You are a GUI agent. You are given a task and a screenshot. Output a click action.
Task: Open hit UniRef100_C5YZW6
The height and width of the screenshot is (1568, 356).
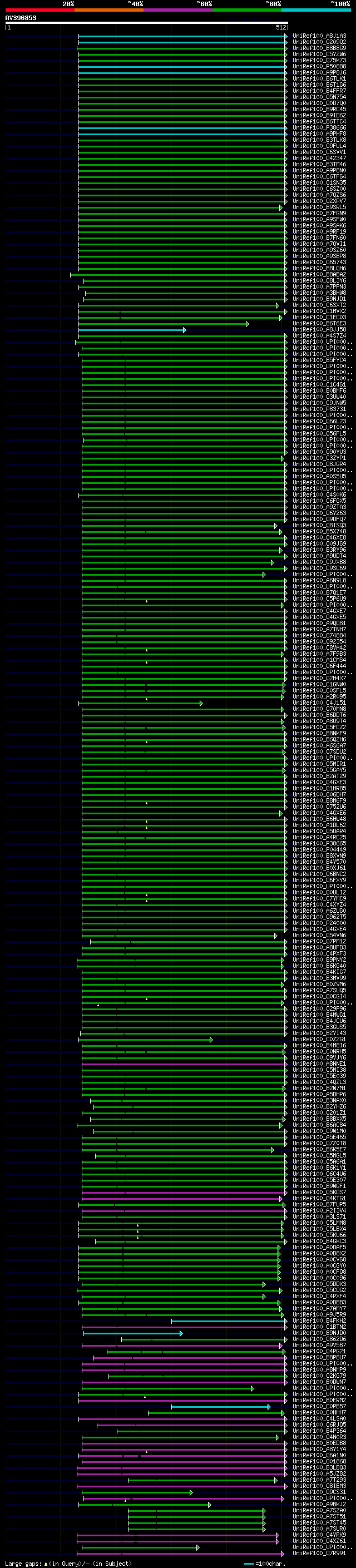tap(319, 54)
